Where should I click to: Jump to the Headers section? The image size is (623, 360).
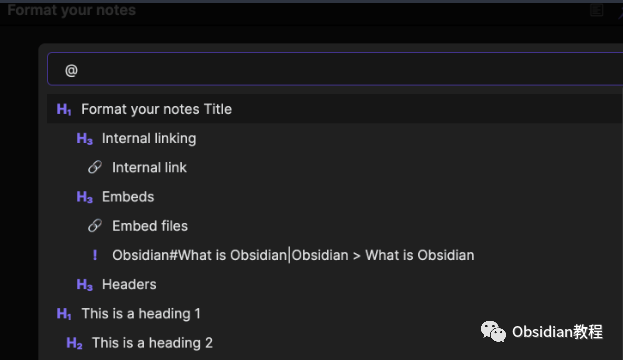(335, 285)
